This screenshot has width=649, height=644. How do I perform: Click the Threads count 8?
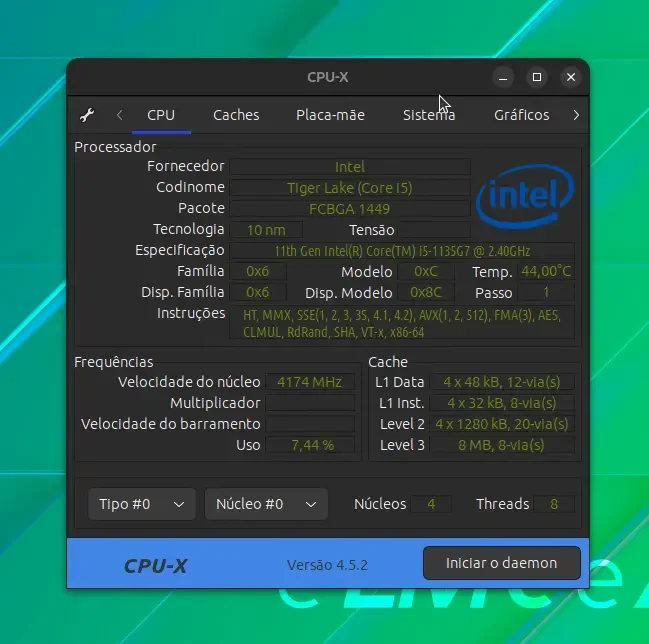pos(554,504)
